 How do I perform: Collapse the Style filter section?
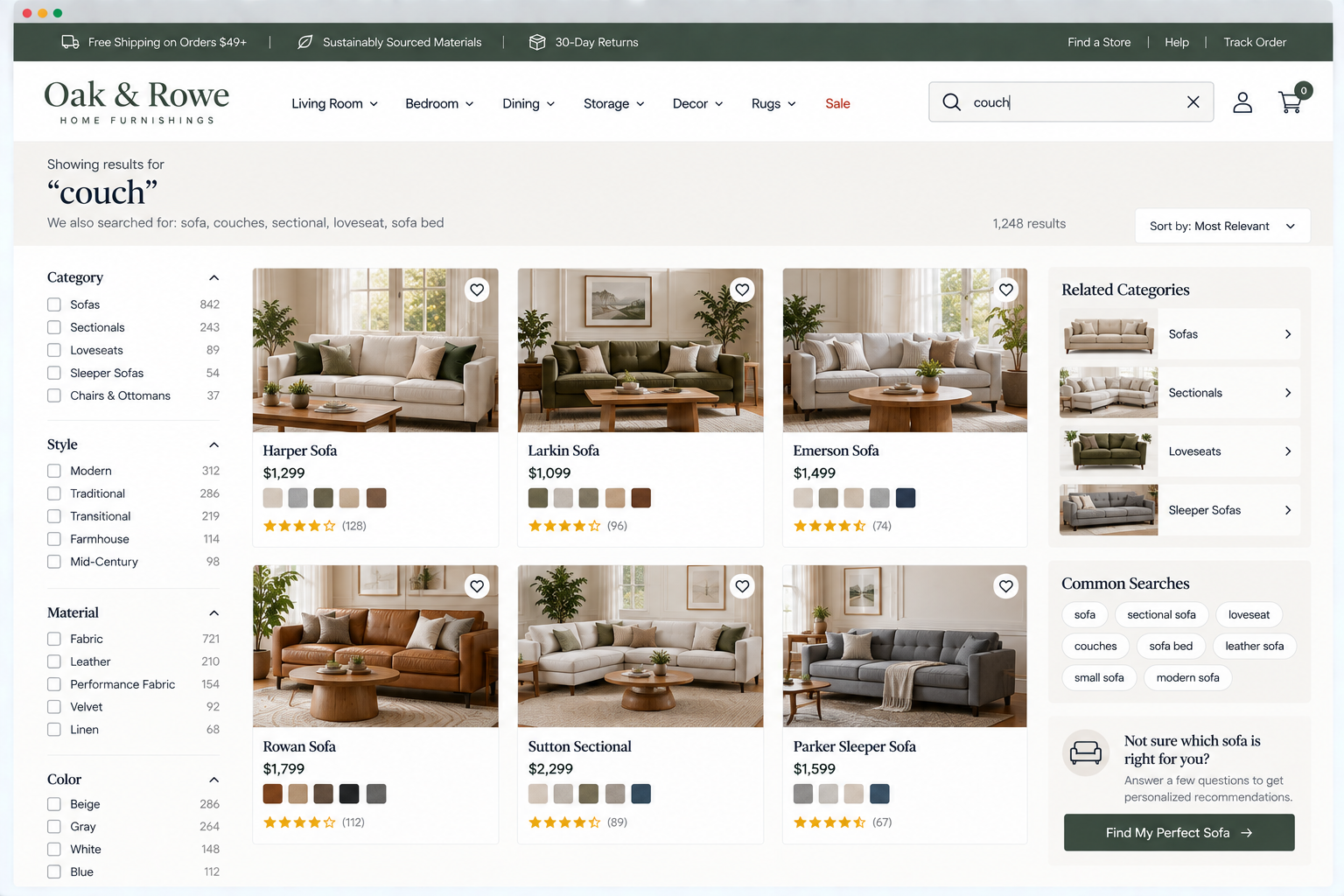(x=213, y=444)
